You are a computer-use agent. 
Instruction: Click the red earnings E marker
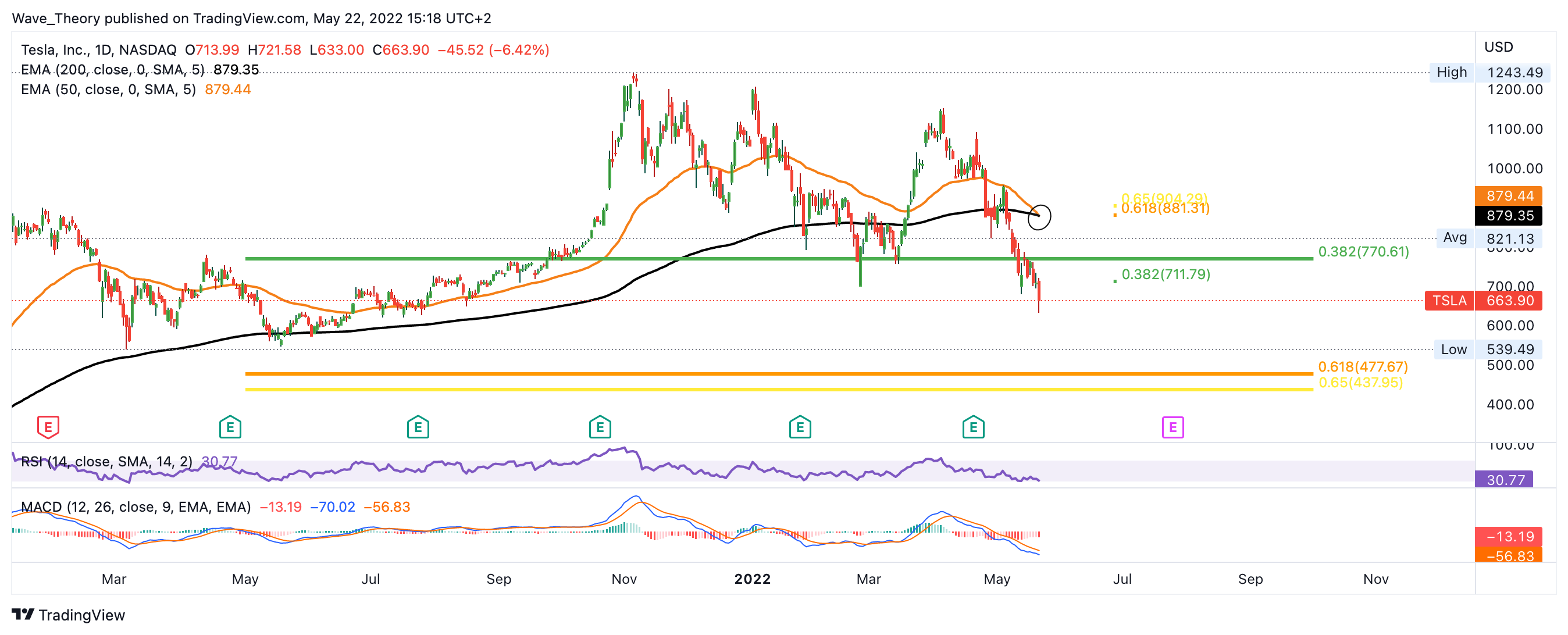click(48, 427)
